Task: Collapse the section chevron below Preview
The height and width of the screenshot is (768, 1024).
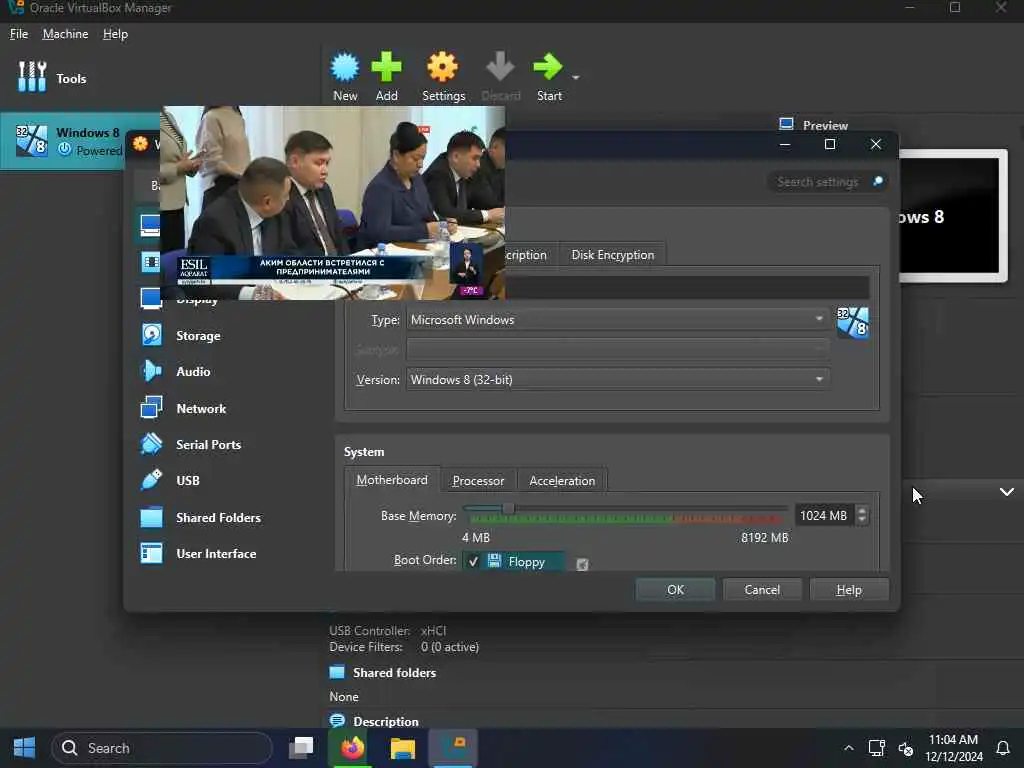Action: [x=1006, y=491]
